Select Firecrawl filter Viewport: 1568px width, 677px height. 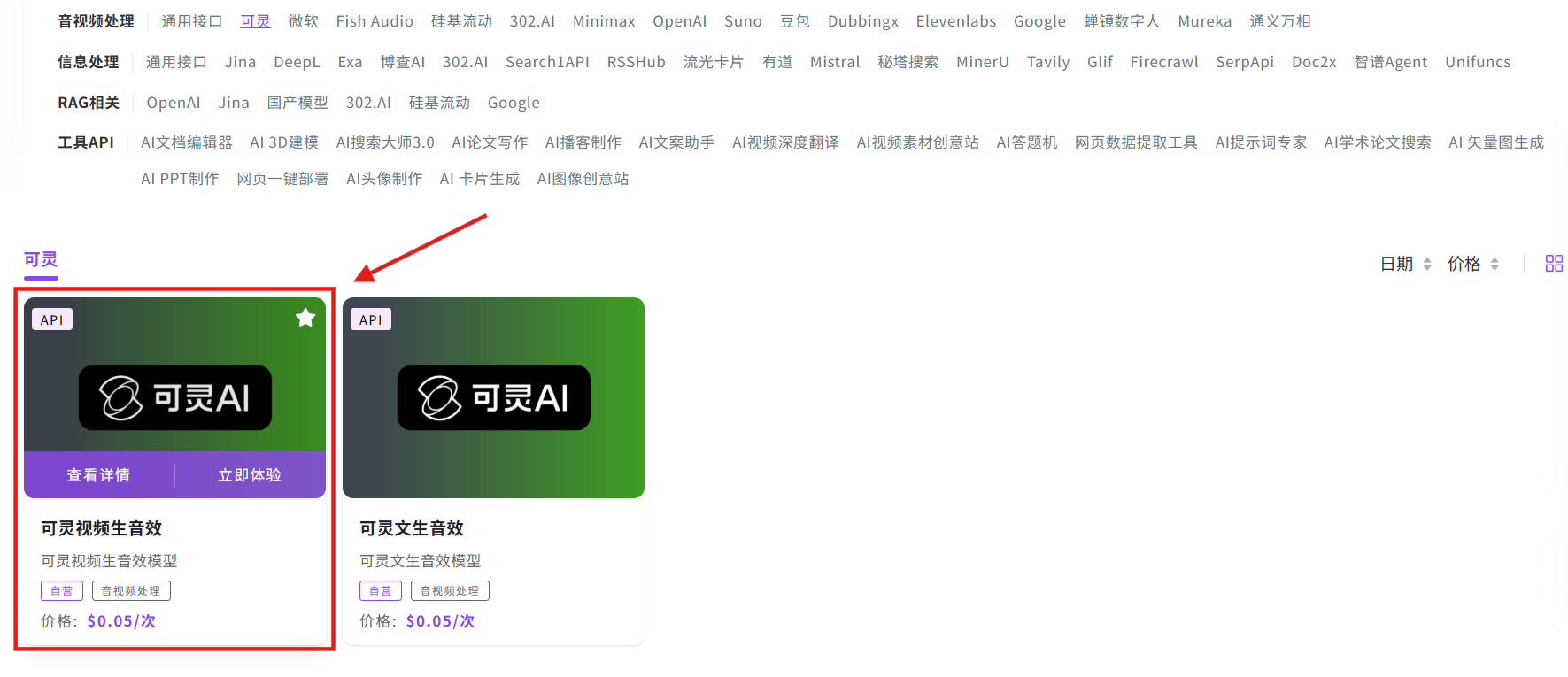pyautogui.click(x=1164, y=62)
